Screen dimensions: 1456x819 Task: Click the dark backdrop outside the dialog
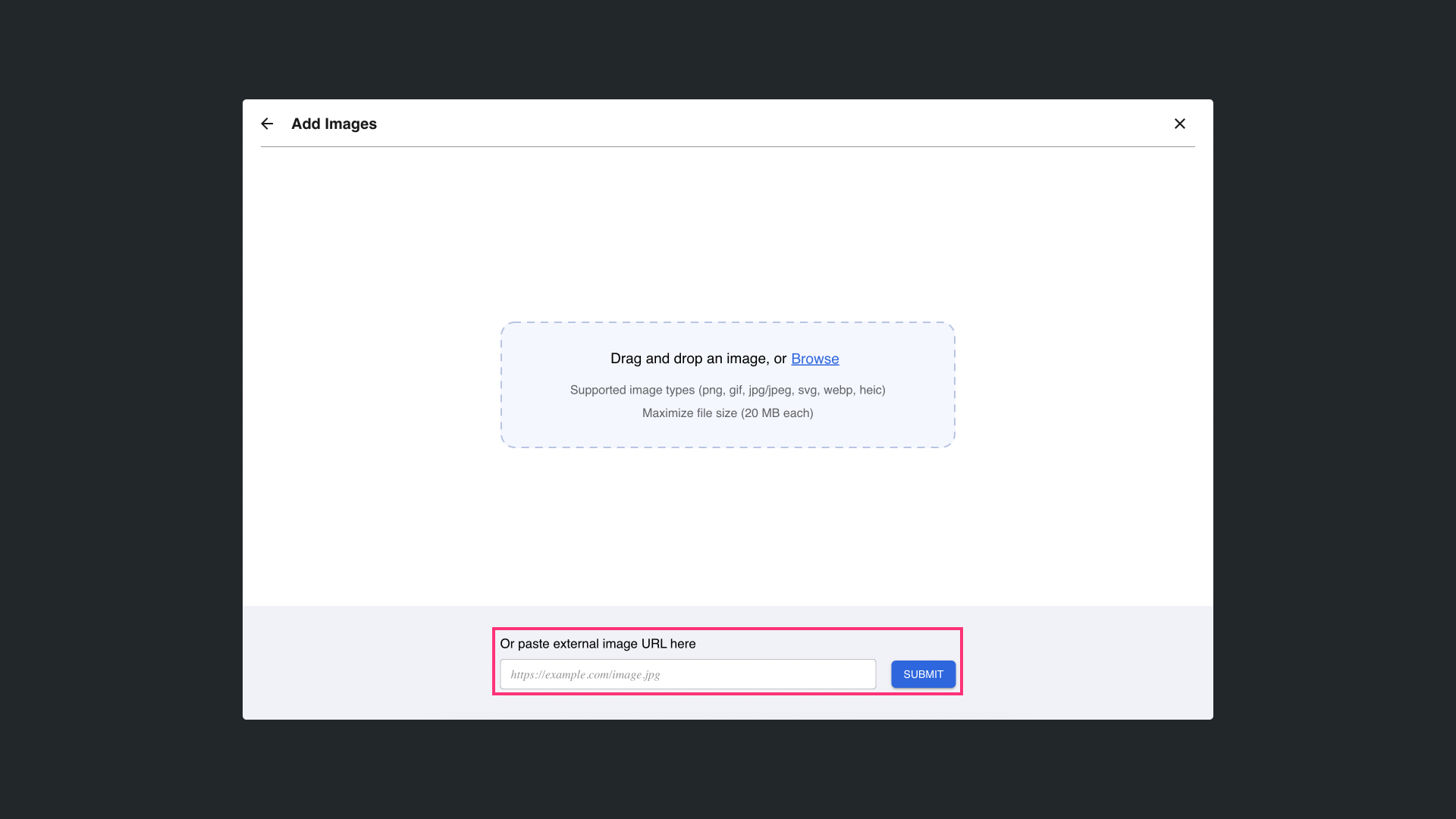(x=121, y=409)
